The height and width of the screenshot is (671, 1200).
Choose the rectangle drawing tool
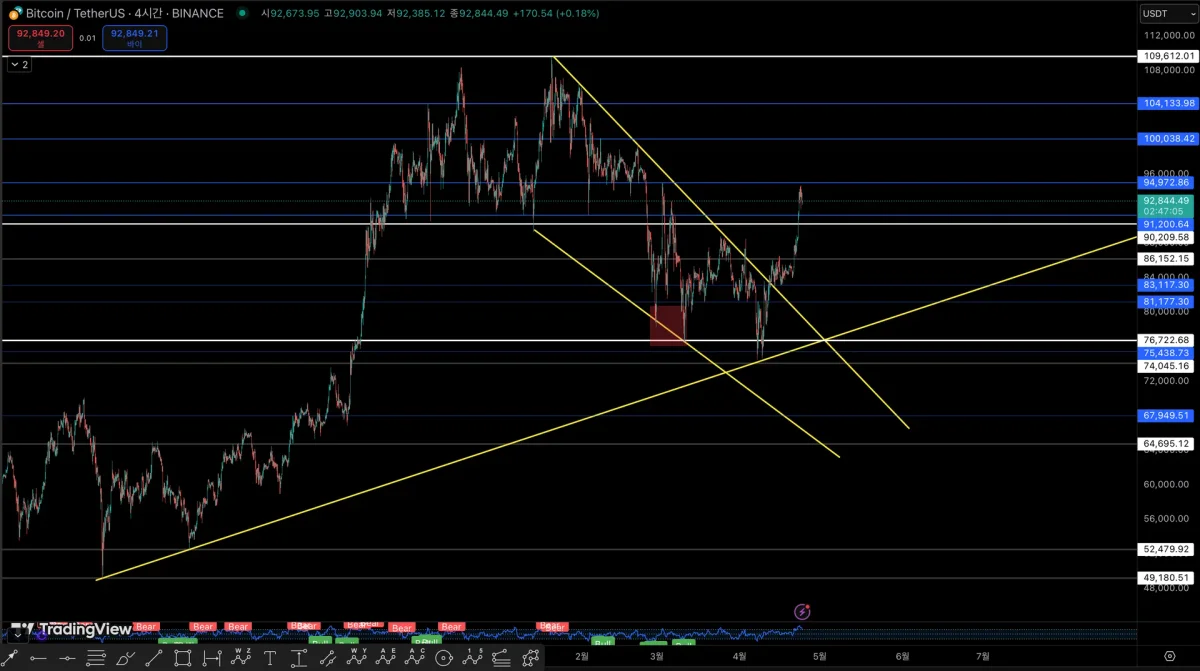(183, 658)
